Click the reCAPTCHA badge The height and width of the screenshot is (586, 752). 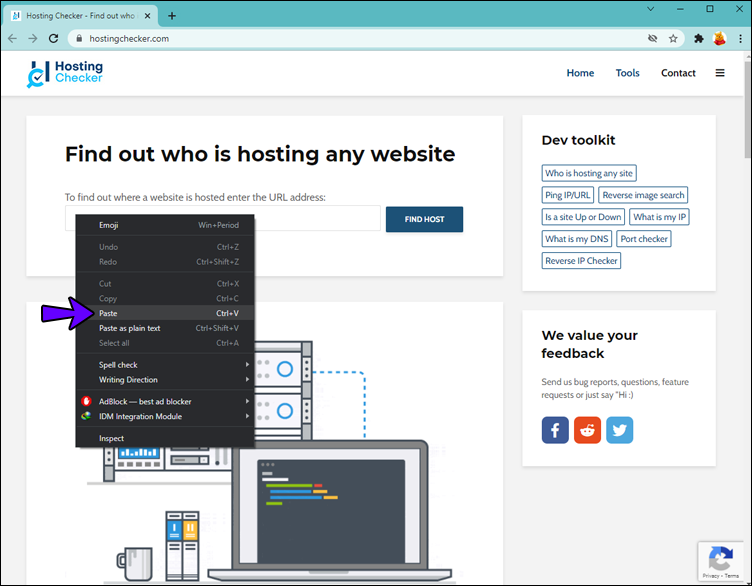click(x=720, y=561)
